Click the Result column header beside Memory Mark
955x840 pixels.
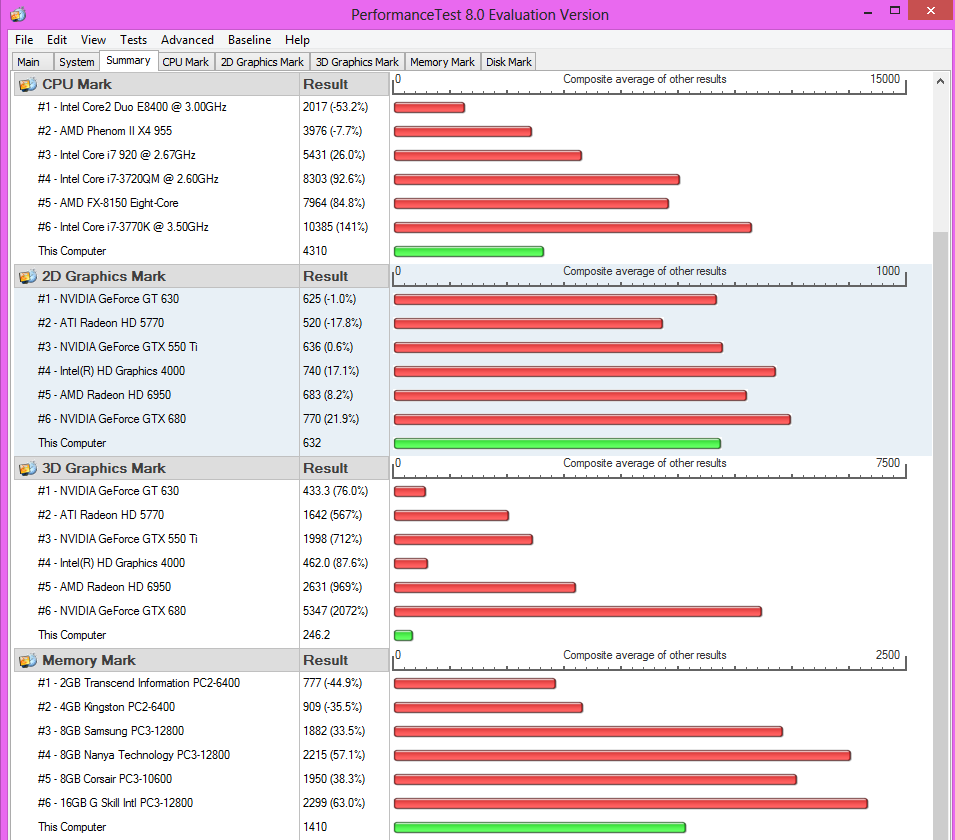(x=344, y=660)
